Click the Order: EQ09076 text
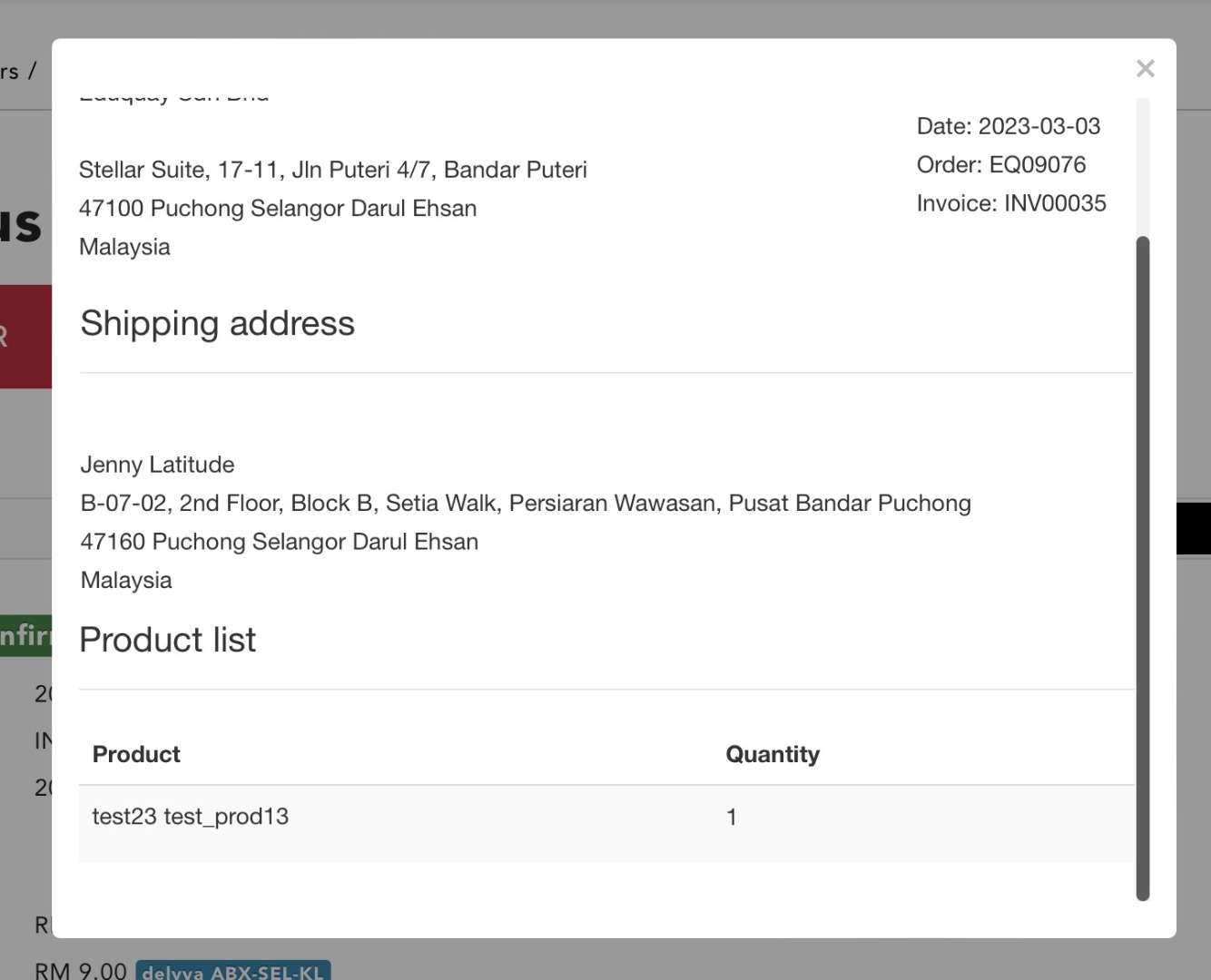 point(1000,164)
